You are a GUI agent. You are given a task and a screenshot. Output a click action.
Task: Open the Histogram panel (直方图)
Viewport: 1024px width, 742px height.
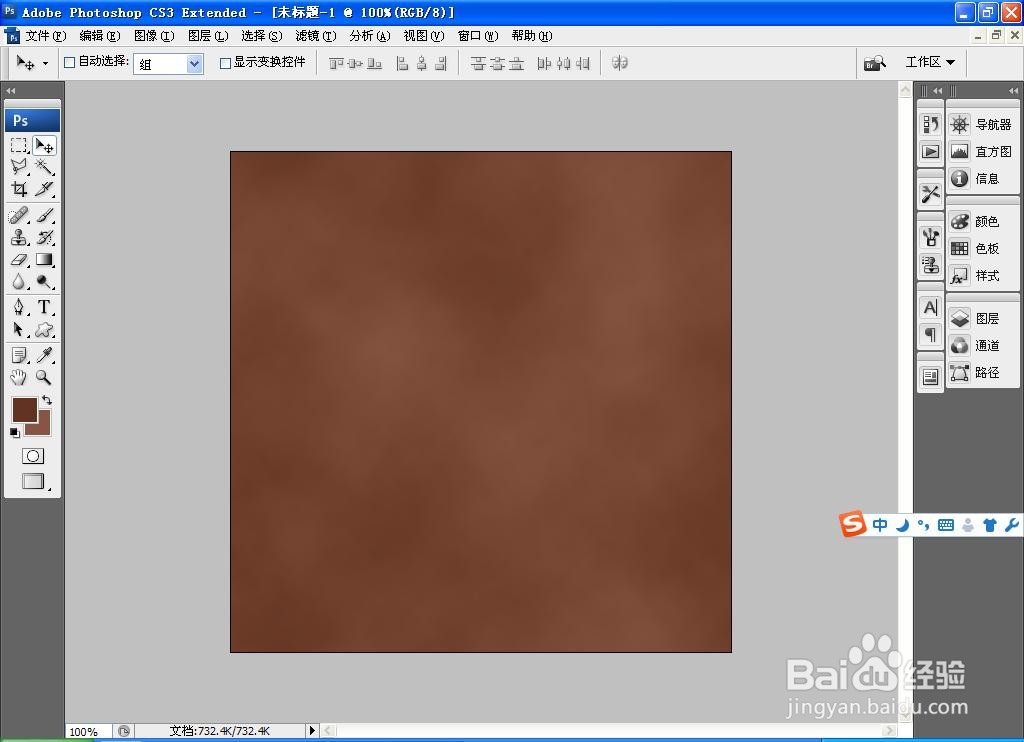pos(982,152)
